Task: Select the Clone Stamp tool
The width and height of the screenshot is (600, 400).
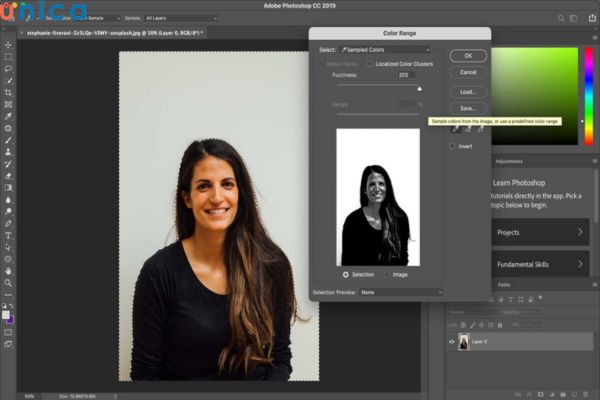Action: click(x=8, y=152)
